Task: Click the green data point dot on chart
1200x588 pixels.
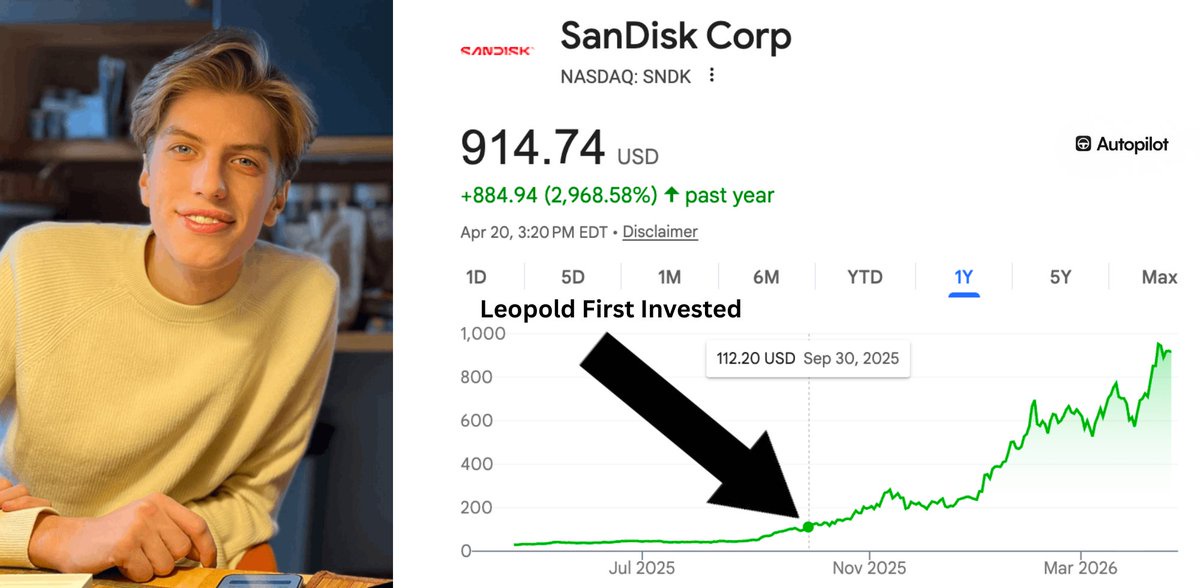Action: pos(808,526)
